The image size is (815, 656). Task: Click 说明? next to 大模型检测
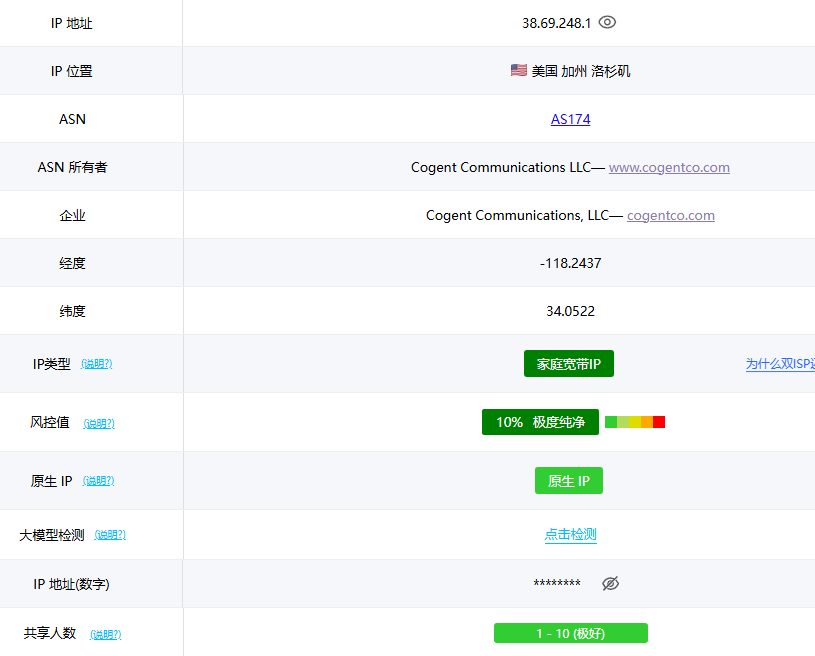pos(110,535)
